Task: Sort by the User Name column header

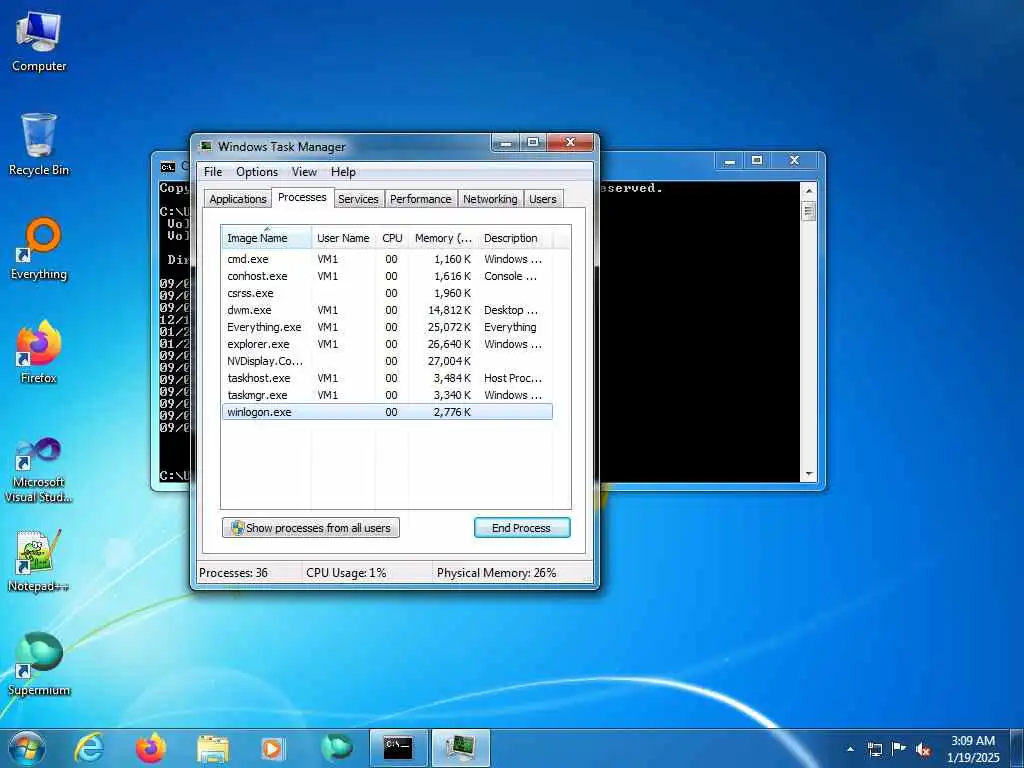Action: coord(344,238)
